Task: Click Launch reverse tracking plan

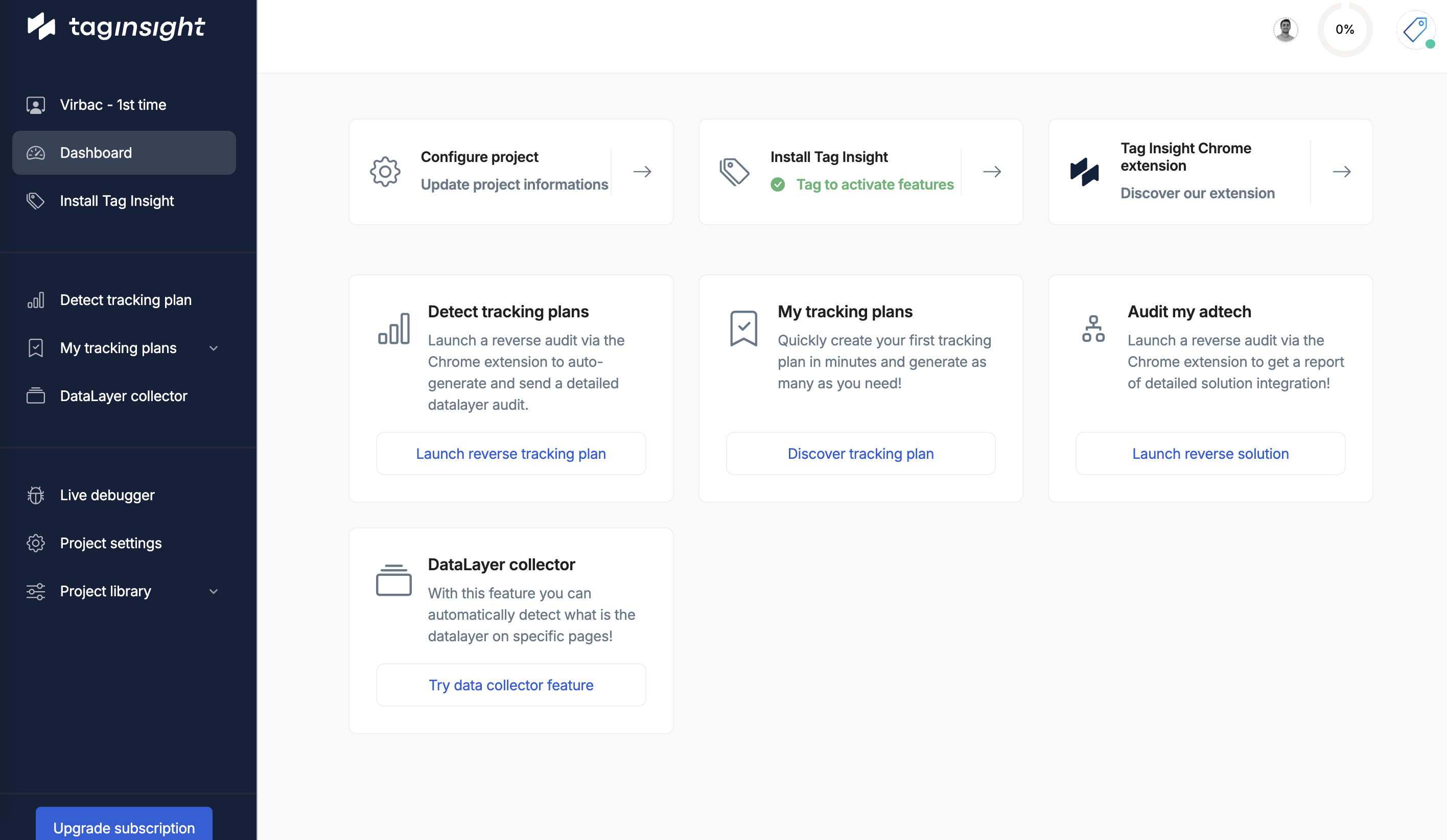Action: (510, 453)
